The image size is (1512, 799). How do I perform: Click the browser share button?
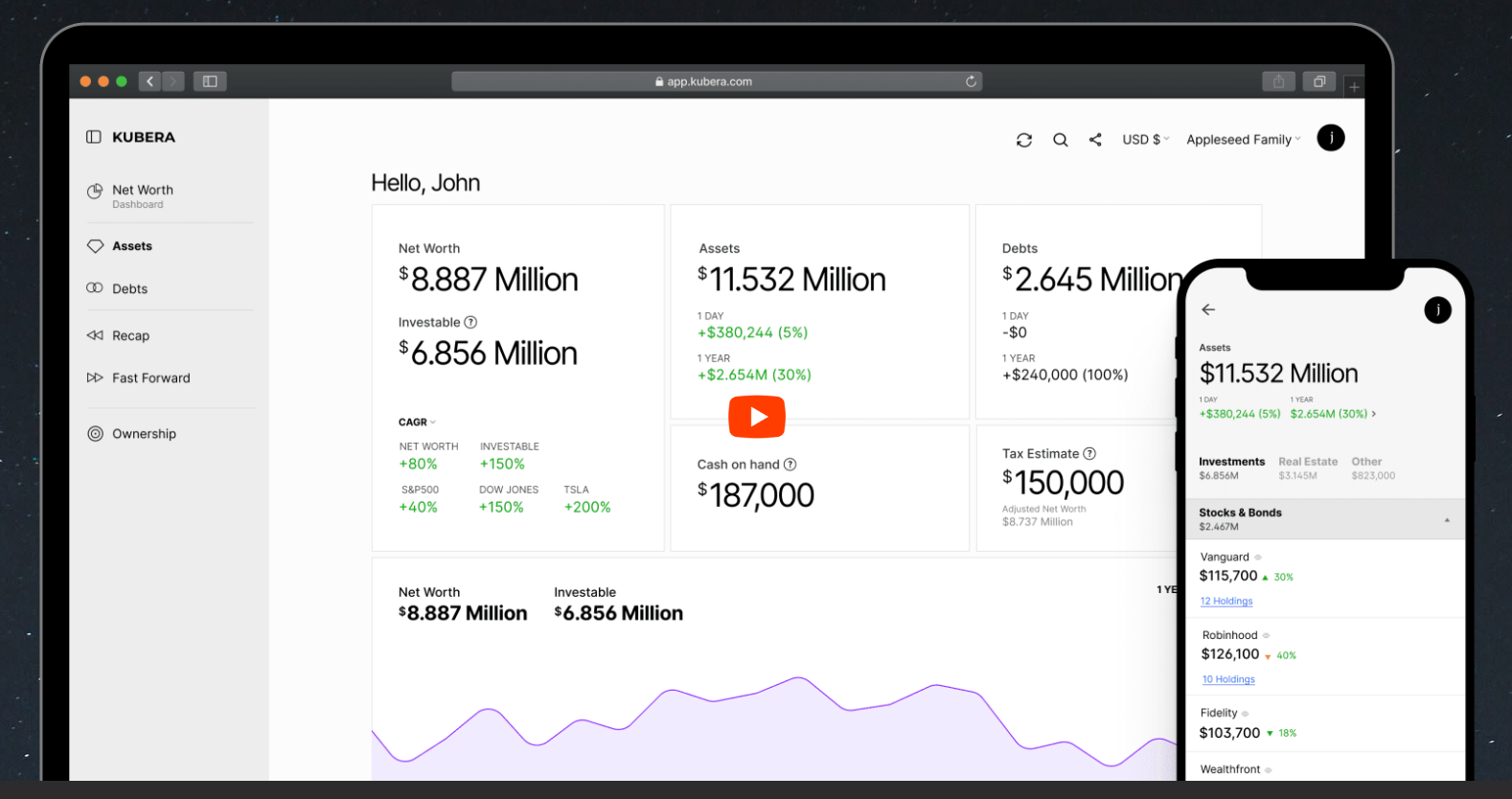tap(1278, 81)
